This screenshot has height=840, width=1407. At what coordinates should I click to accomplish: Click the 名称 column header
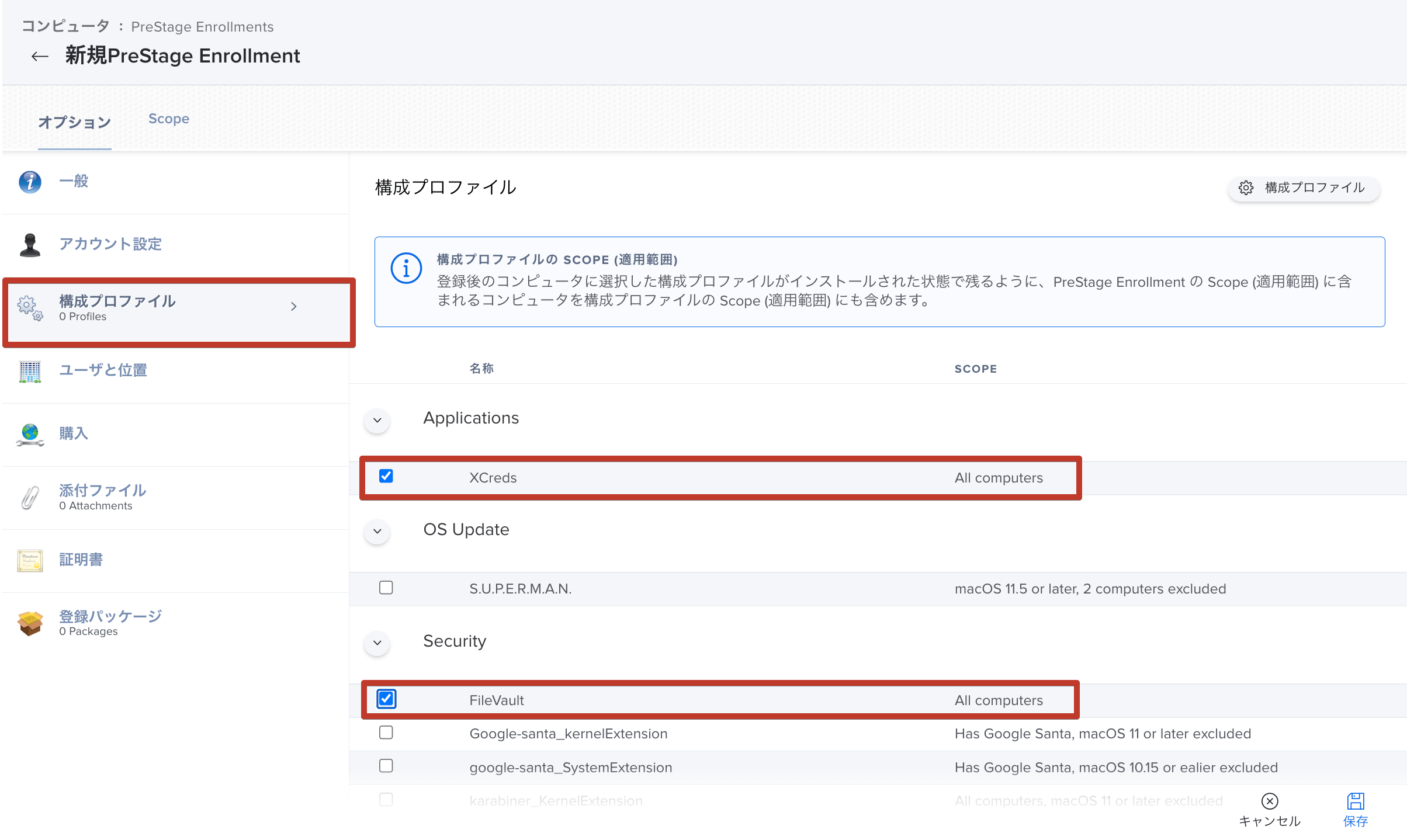(x=481, y=369)
